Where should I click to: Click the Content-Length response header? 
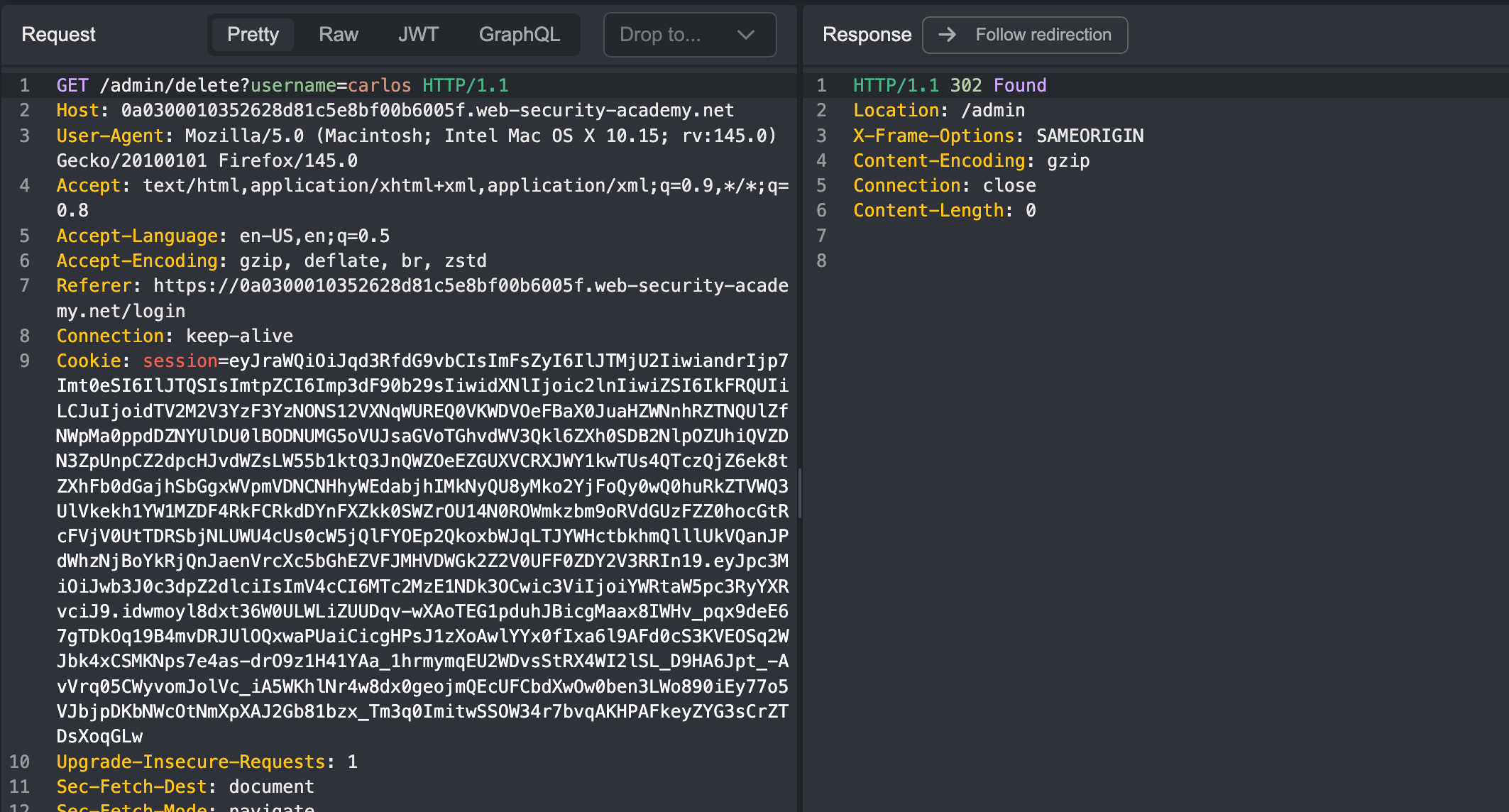coord(928,211)
